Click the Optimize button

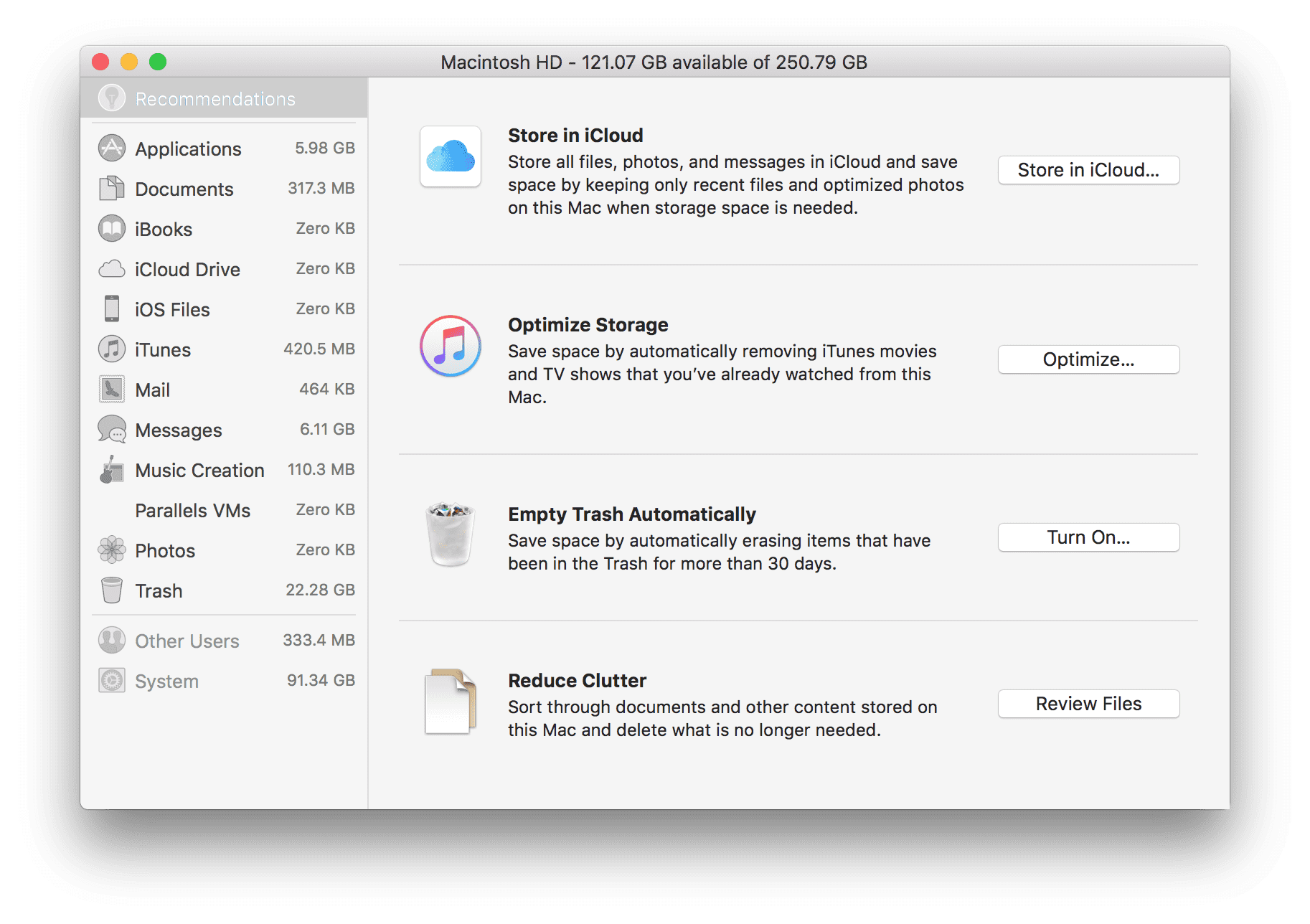[x=1088, y=359]
